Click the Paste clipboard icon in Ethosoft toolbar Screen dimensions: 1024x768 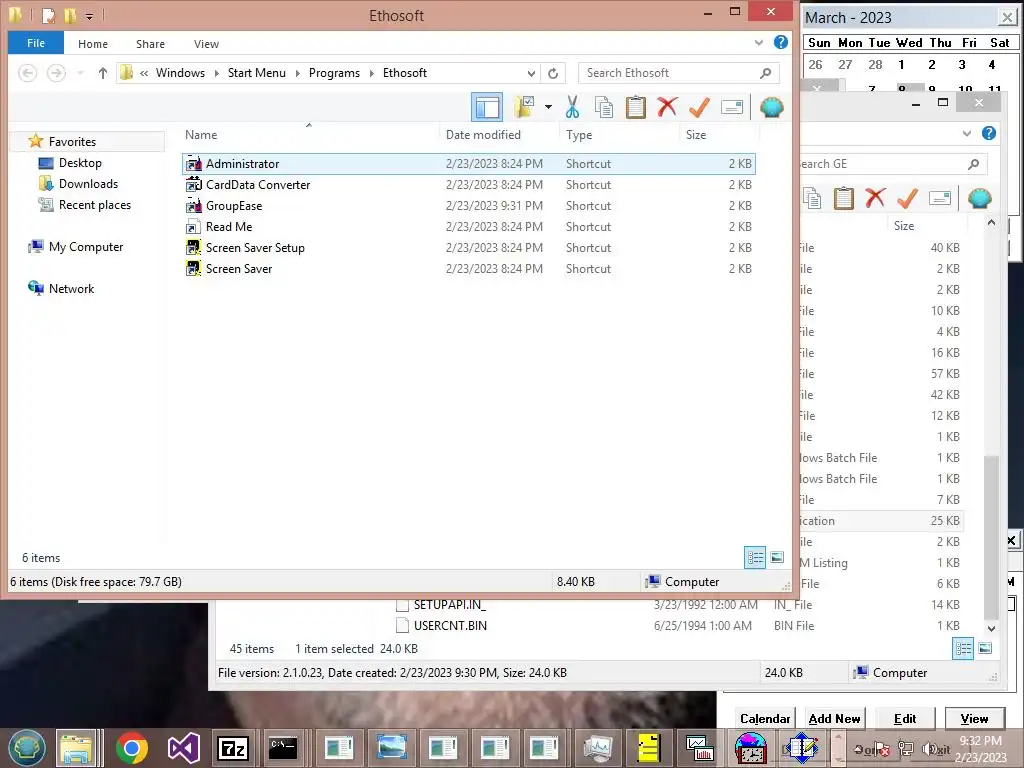[635, 107]
